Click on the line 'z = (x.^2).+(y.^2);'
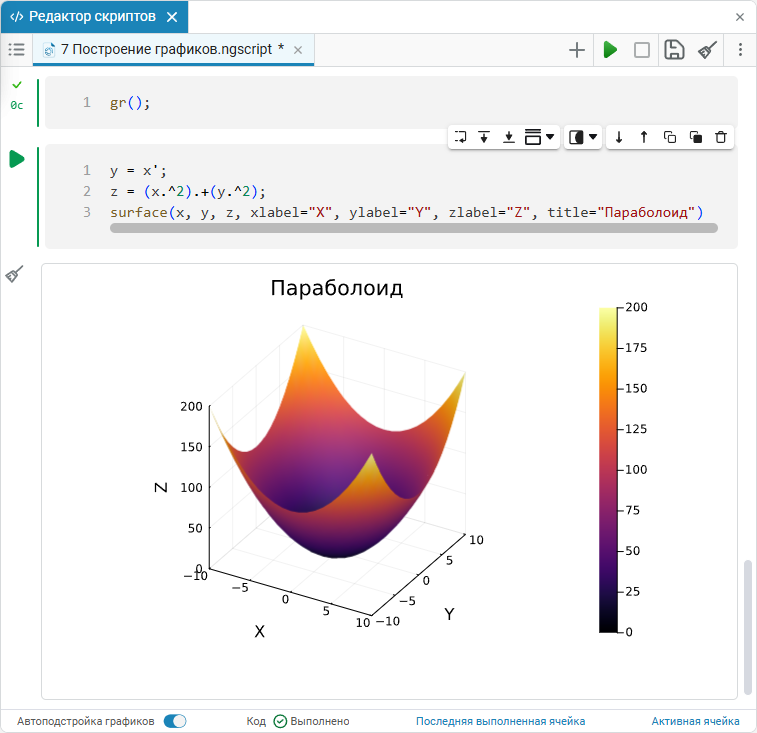The width and height of the screenshot is (757, 733). tap(188, 192)
